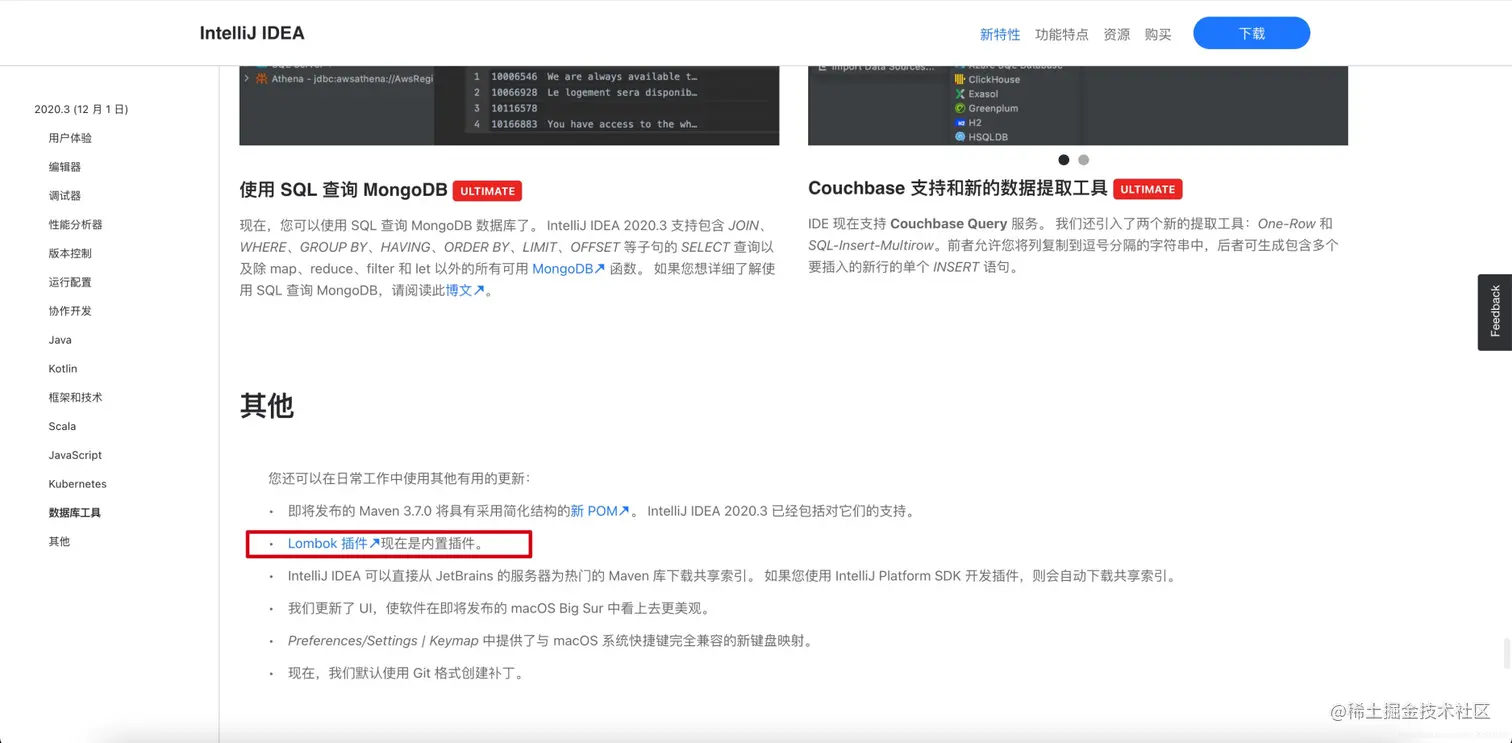This screenshot has width=1512, height=743.
Task: Click the Greenplum entry in screenshot
Action: [986, 108]
